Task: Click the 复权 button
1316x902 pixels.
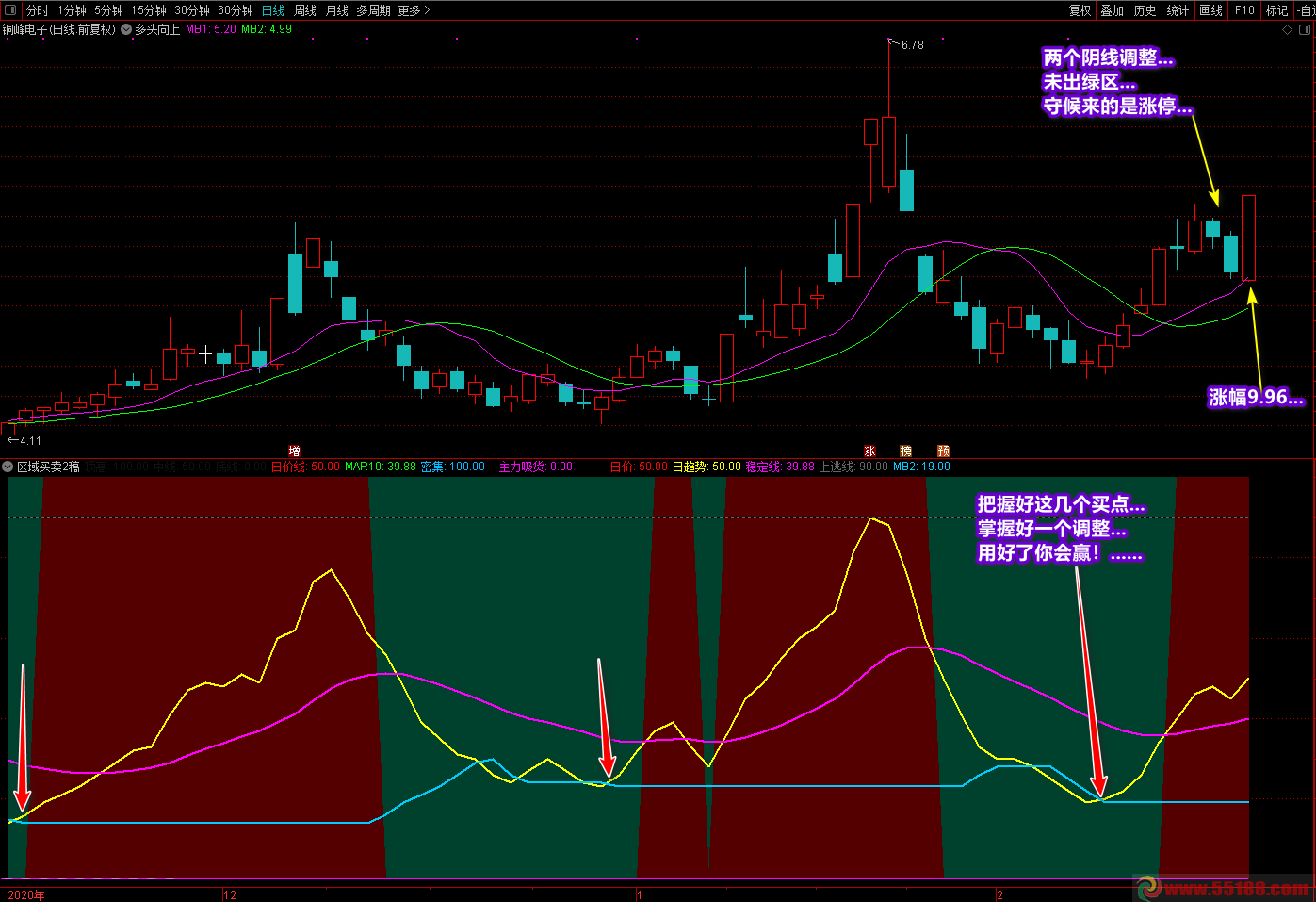Action: point(1080,10)
